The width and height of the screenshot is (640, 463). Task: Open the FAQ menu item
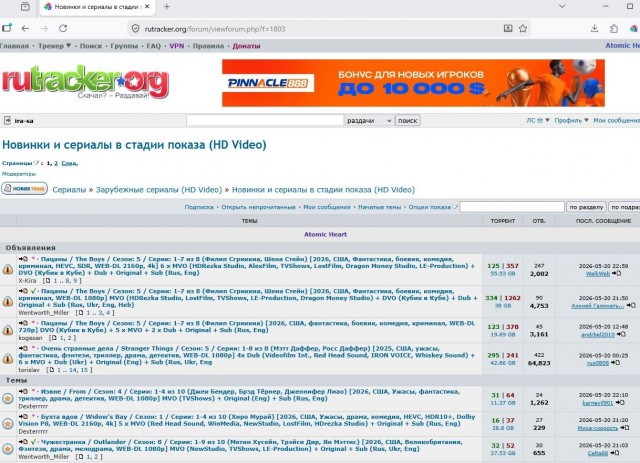click(x=153, y=46)
